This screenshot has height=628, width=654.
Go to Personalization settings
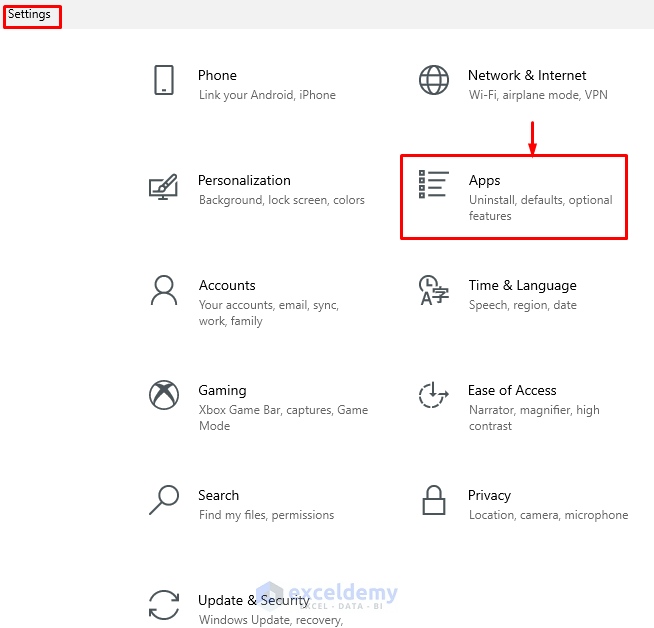244,180
